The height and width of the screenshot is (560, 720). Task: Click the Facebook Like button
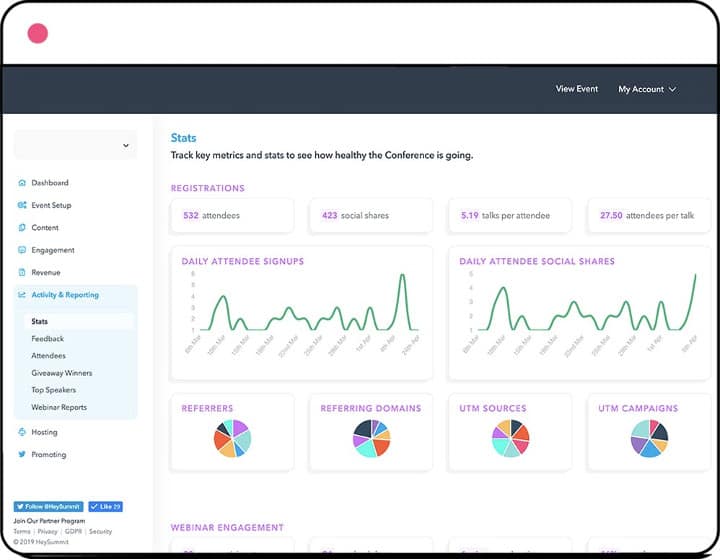pos(105,507)
